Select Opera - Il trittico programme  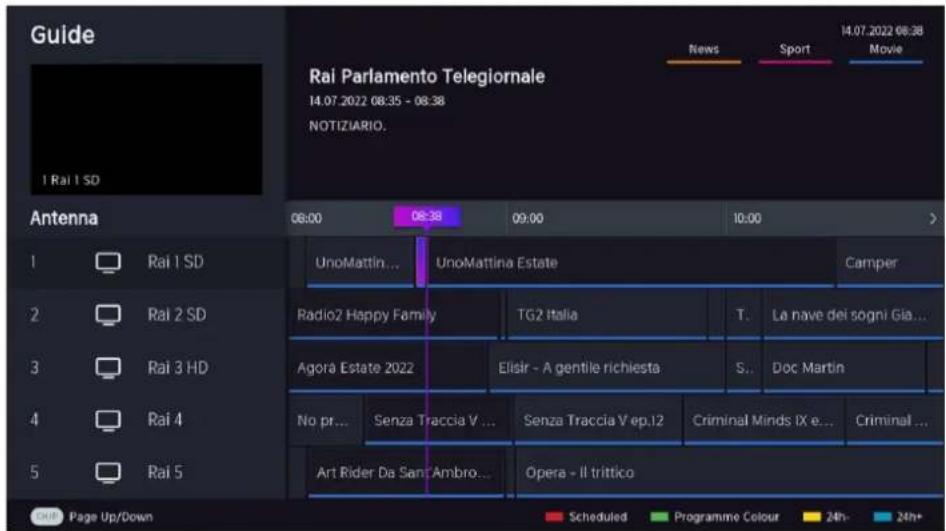click(729, 472)
